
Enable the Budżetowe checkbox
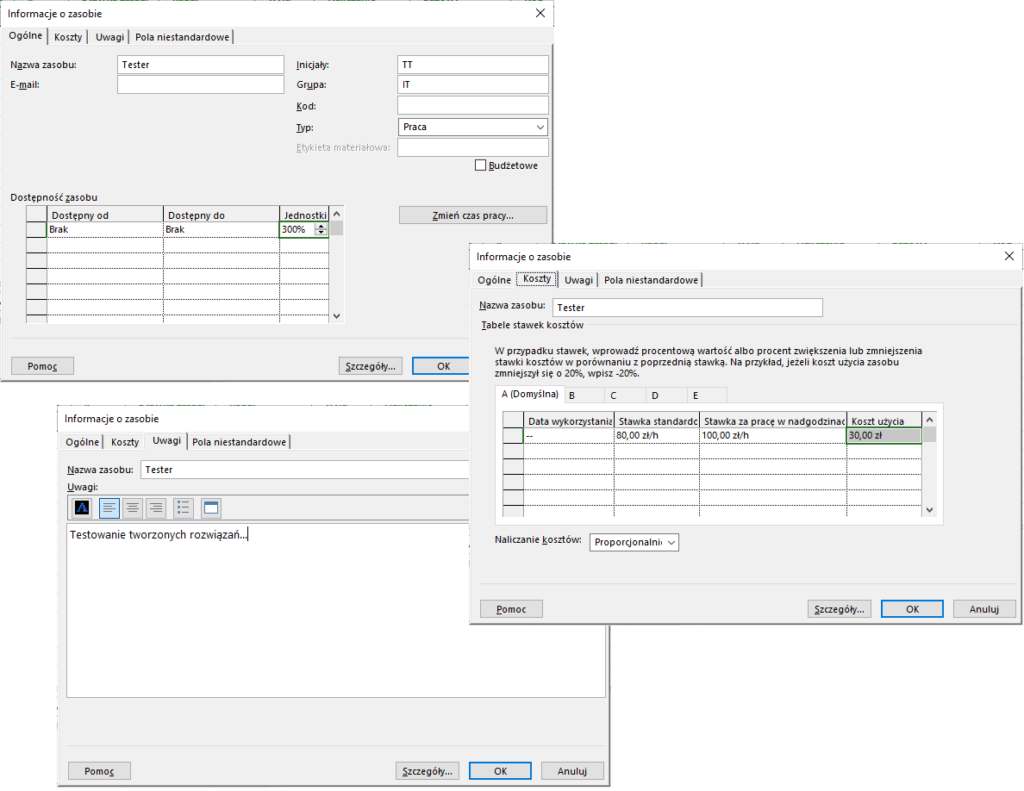pos(481,166)
